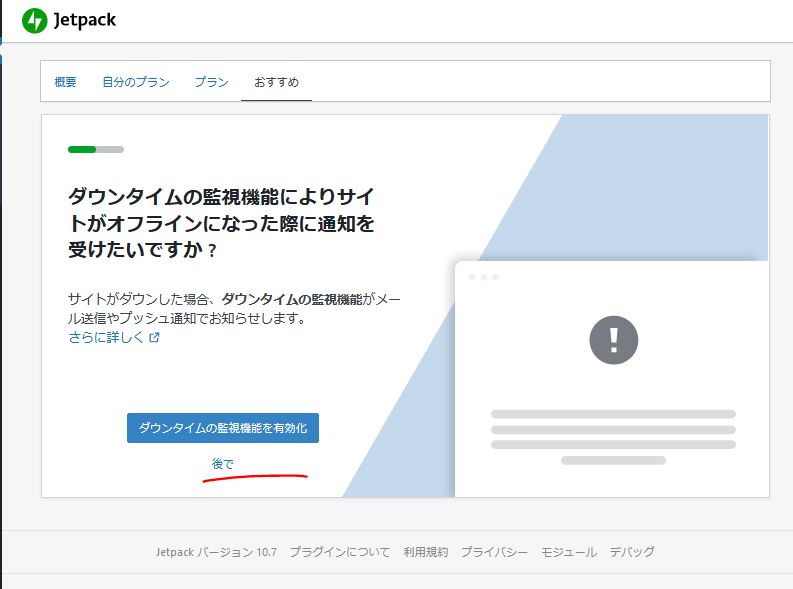Click the Jetpack バージョン 10.7 footer link
Screen dimensions: 793x589
point(216,552)
